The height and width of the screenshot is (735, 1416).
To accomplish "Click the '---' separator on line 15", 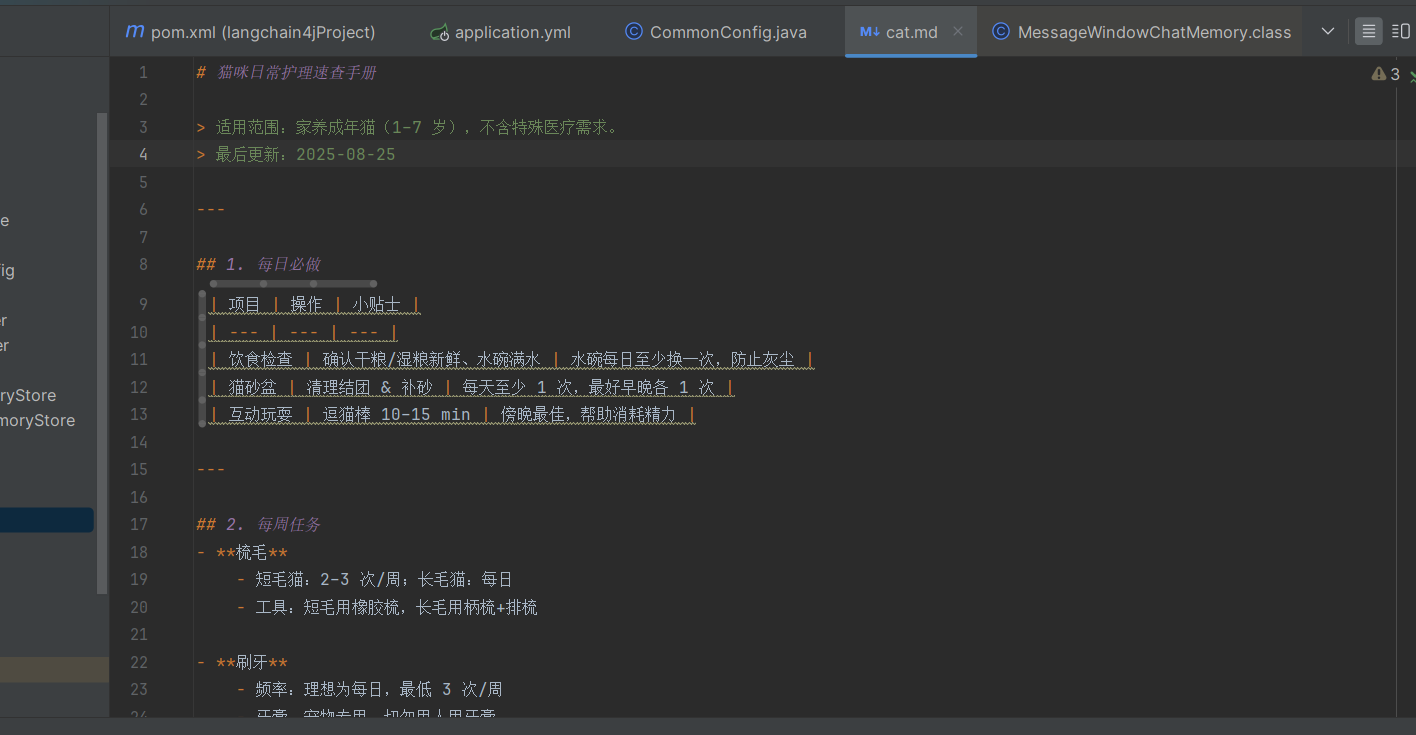I will pyautogui.click(x=211, y=469).
